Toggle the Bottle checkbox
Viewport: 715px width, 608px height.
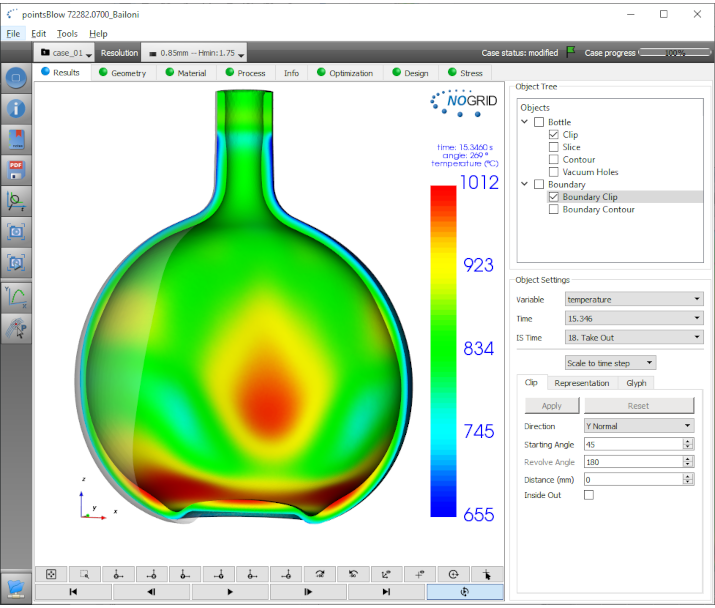tap(539, 122)
